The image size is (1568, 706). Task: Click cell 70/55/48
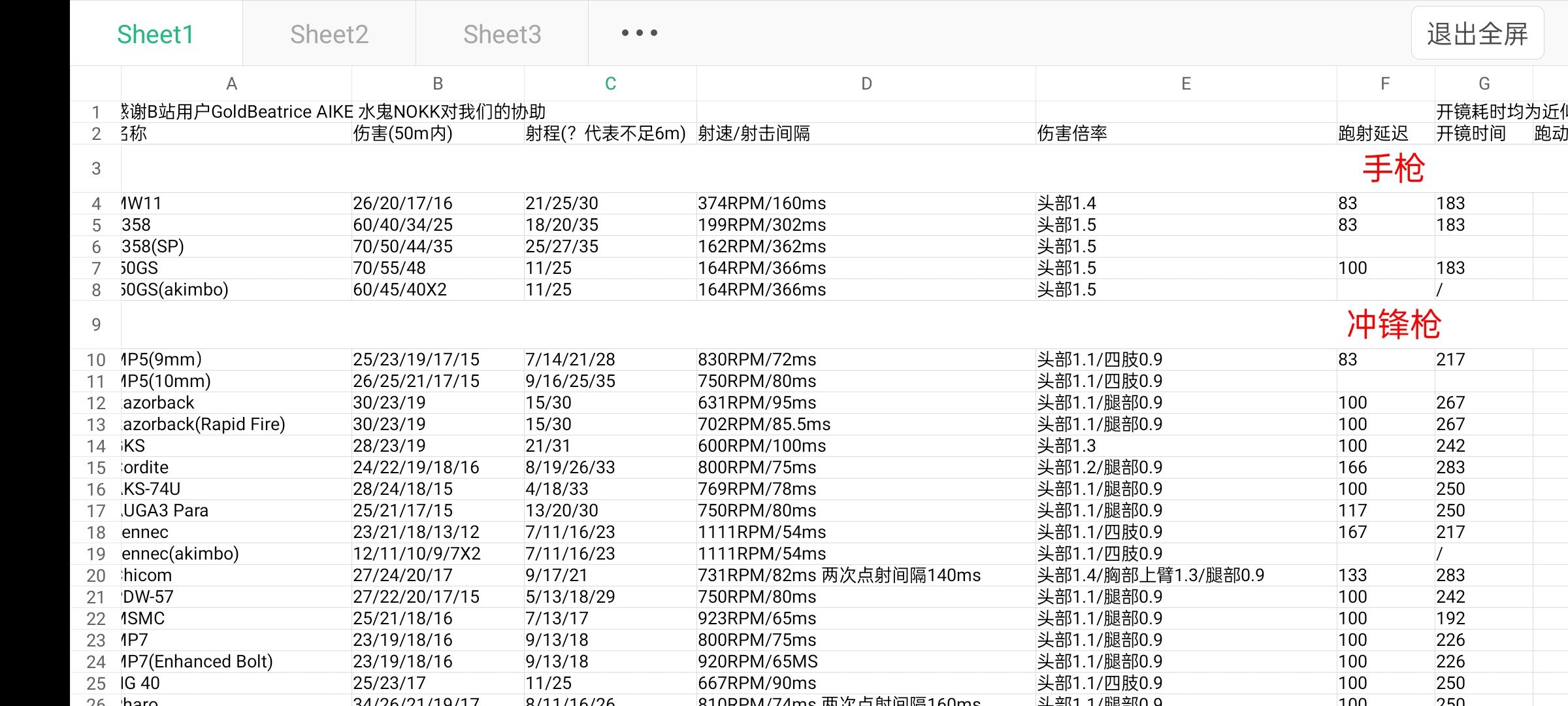coord(438,268)
